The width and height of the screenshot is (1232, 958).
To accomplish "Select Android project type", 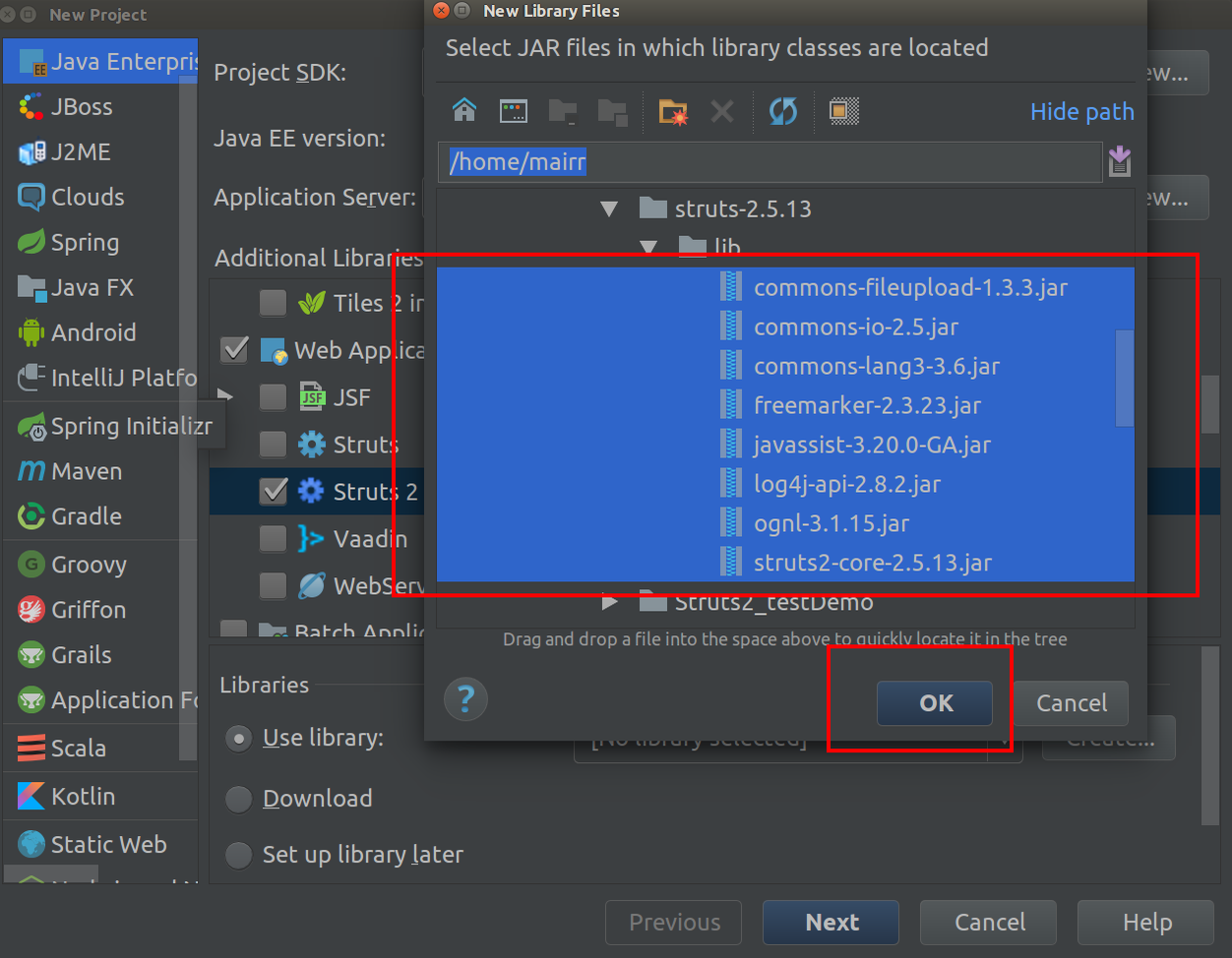I will (x=100, y=332).
